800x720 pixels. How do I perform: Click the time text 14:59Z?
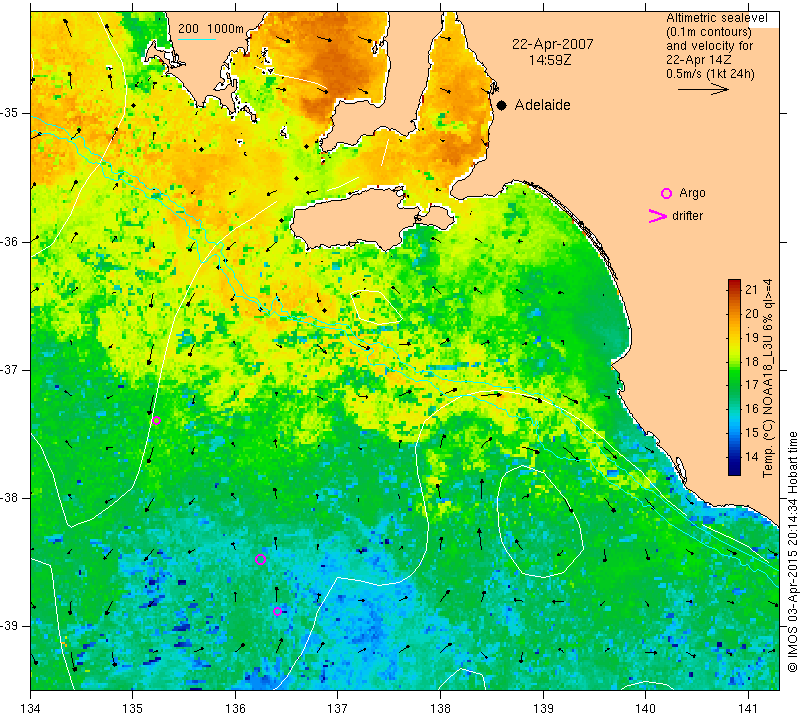(549, 60)
